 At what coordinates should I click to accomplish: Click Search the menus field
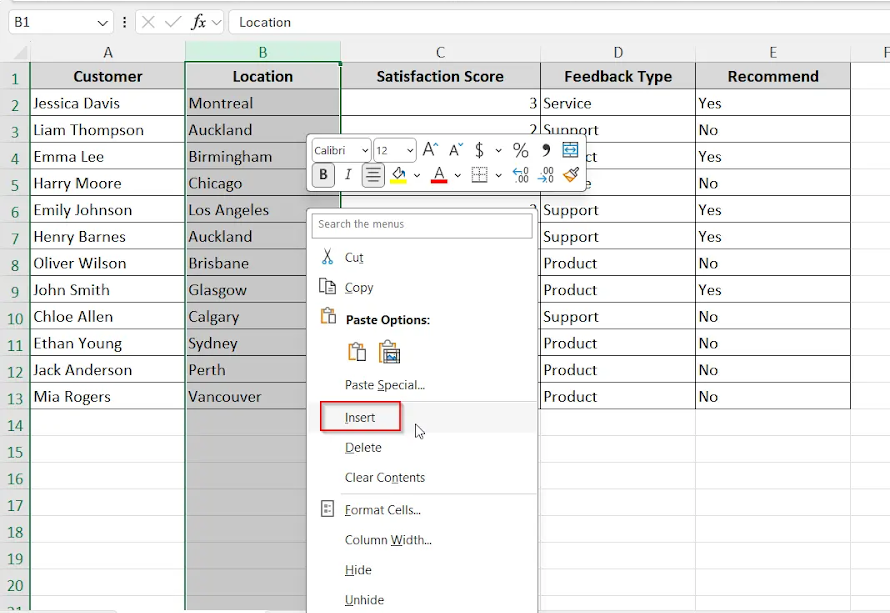pos(422,225)
